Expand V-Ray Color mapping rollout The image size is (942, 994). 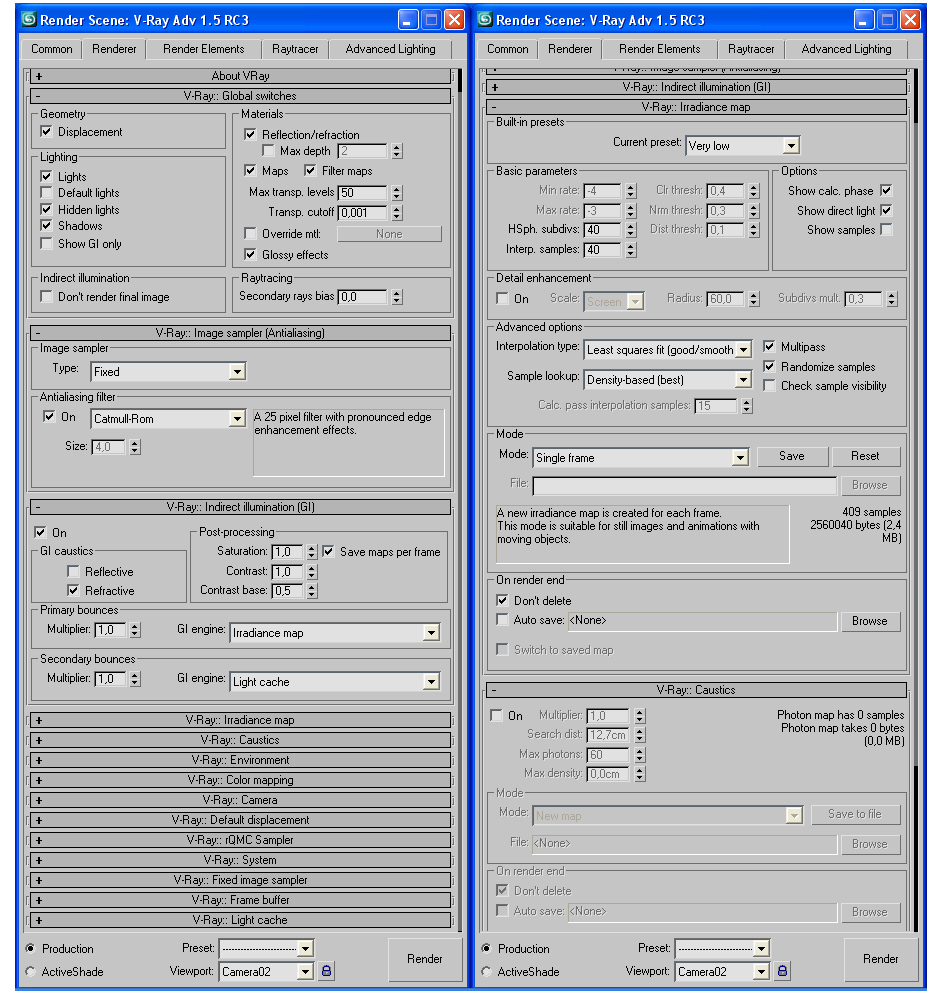[x=240, y=780]
